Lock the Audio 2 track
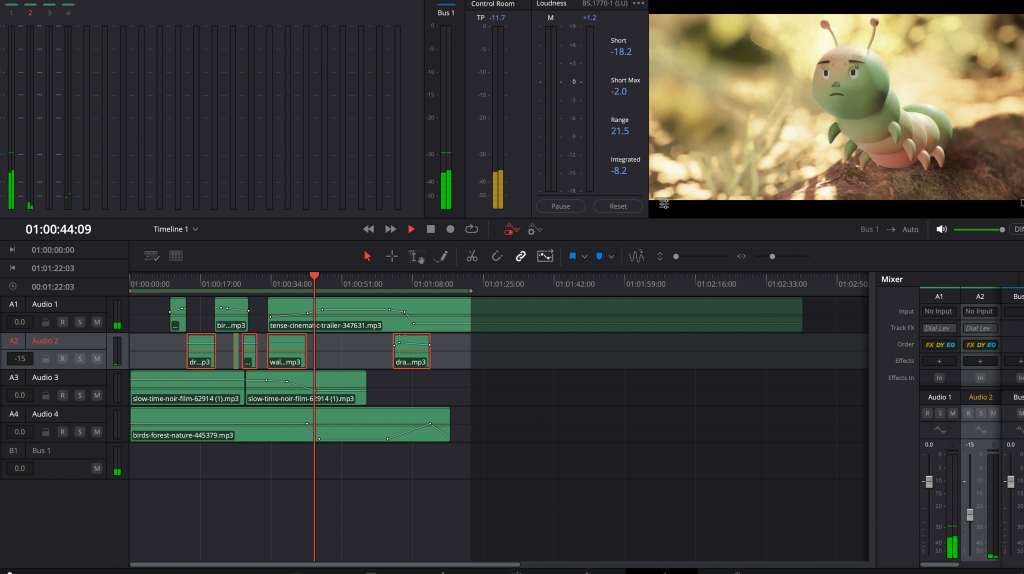The width and height of the screenshot is (1024, 574). pyautogui.click(x=45, y=359)
